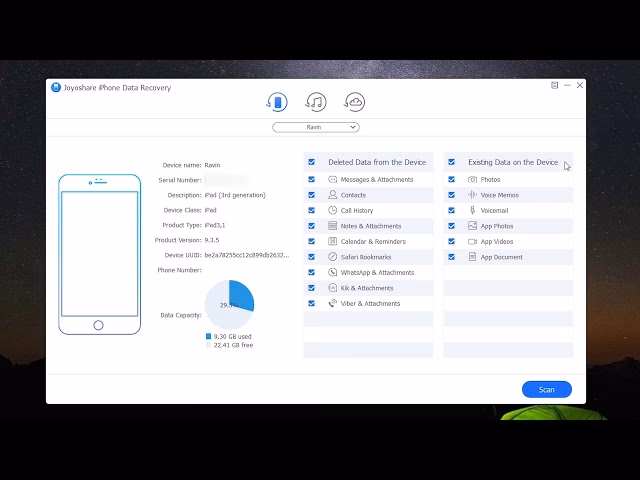Click the light free-space legend swatch
Image resolution: width=640 pixels, height=480 pixels.
point(208,345)
